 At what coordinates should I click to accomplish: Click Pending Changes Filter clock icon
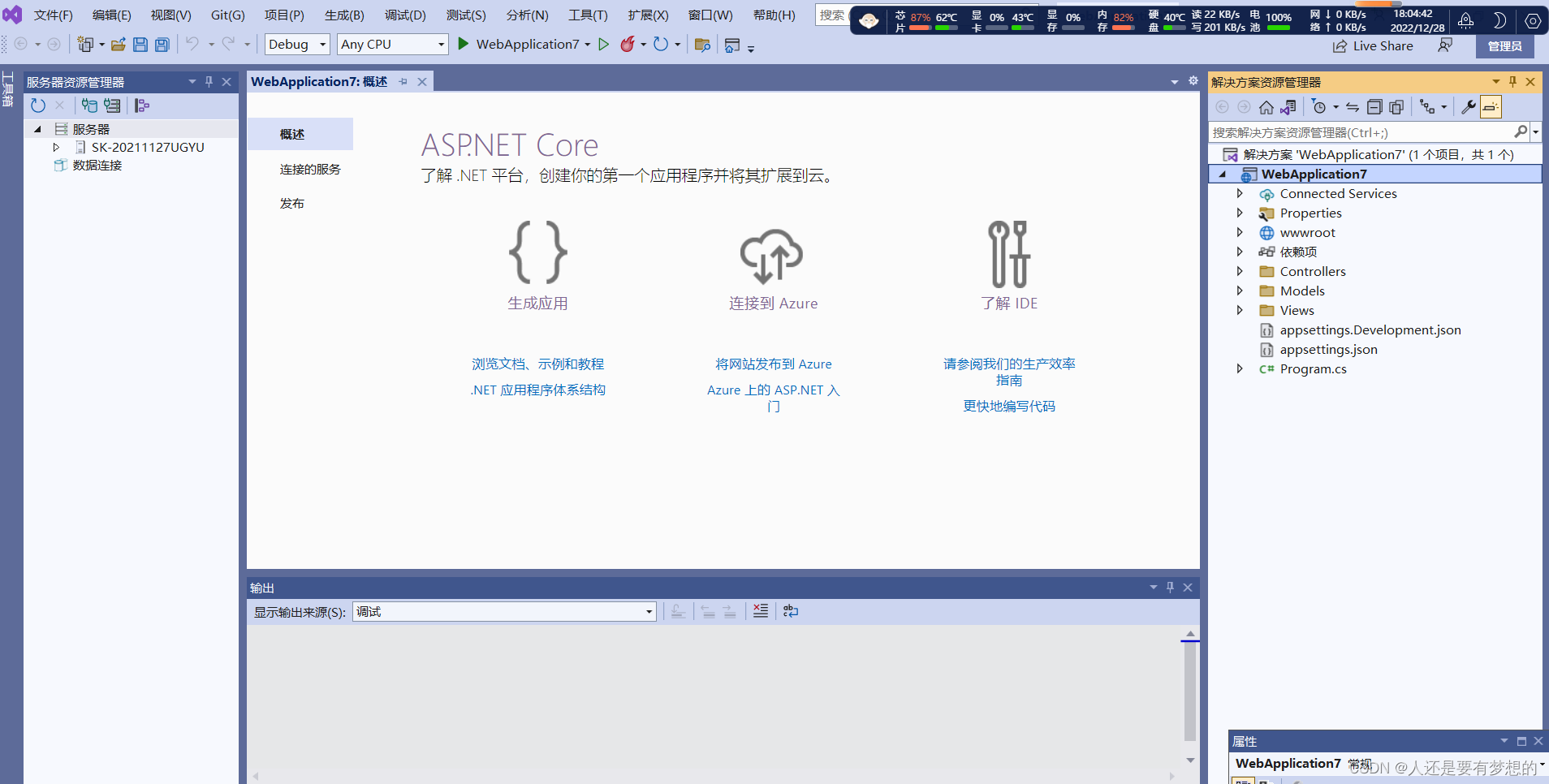(x=1319, y=107)
